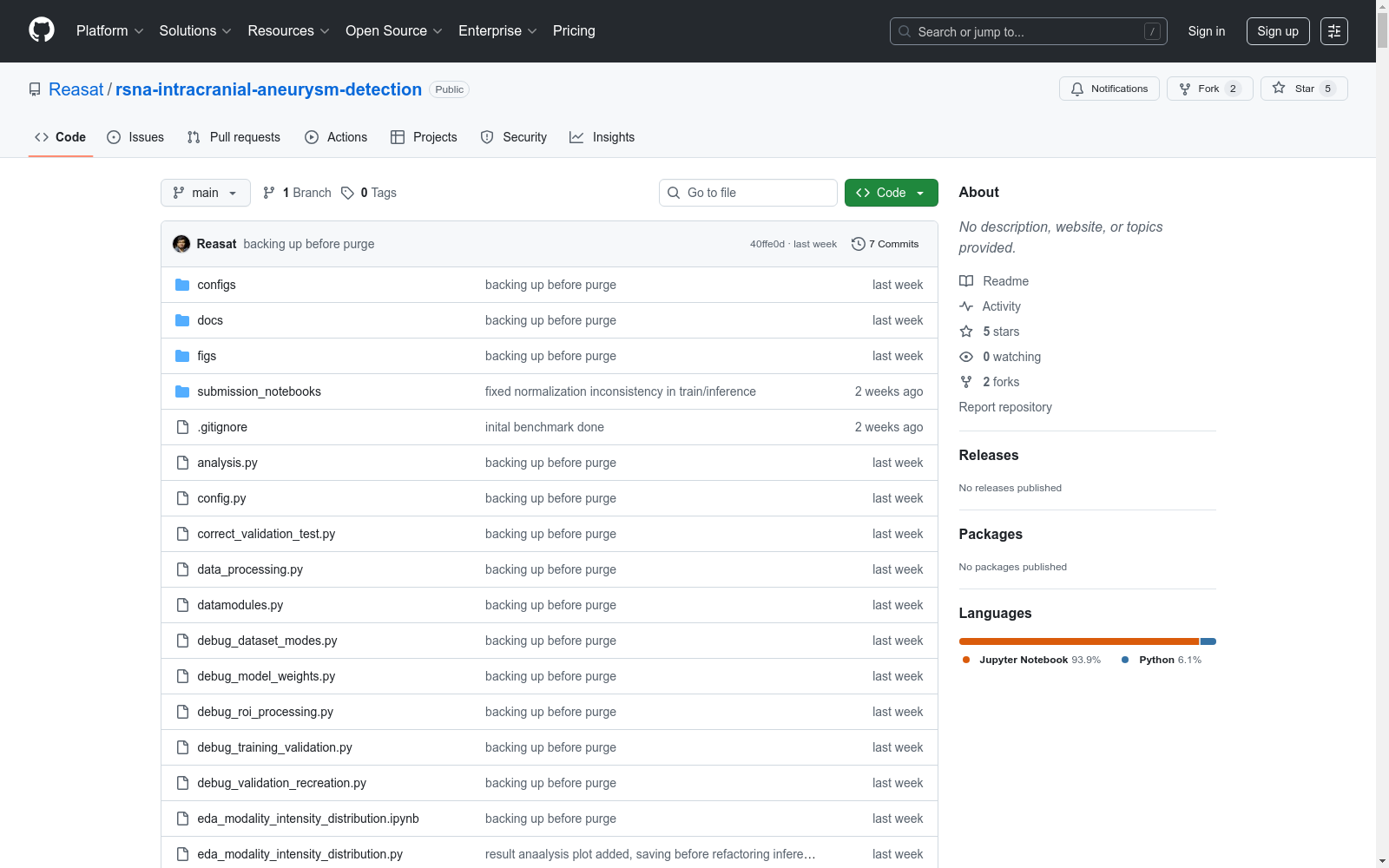Click the .gitignore file icon
The height and width of the screenshot is (868, 1389).
point(182,427)
